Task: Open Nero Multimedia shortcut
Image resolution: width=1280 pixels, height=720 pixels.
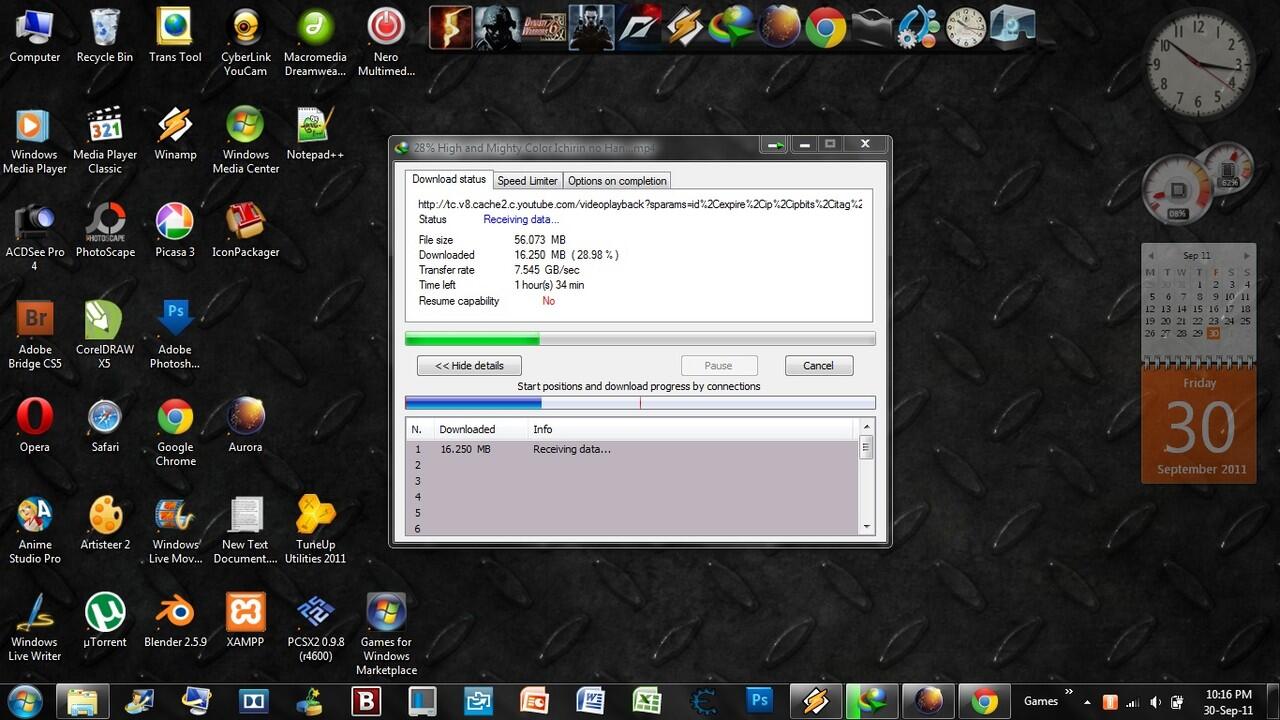Action: click(x=386, y=42)
